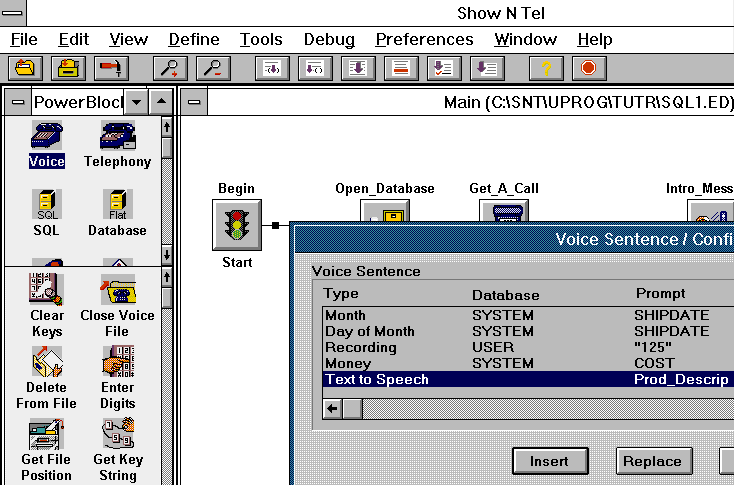Select the Voice PowerBlock category icon
Viewport: 734px width, 485px height.
point(46,136)
